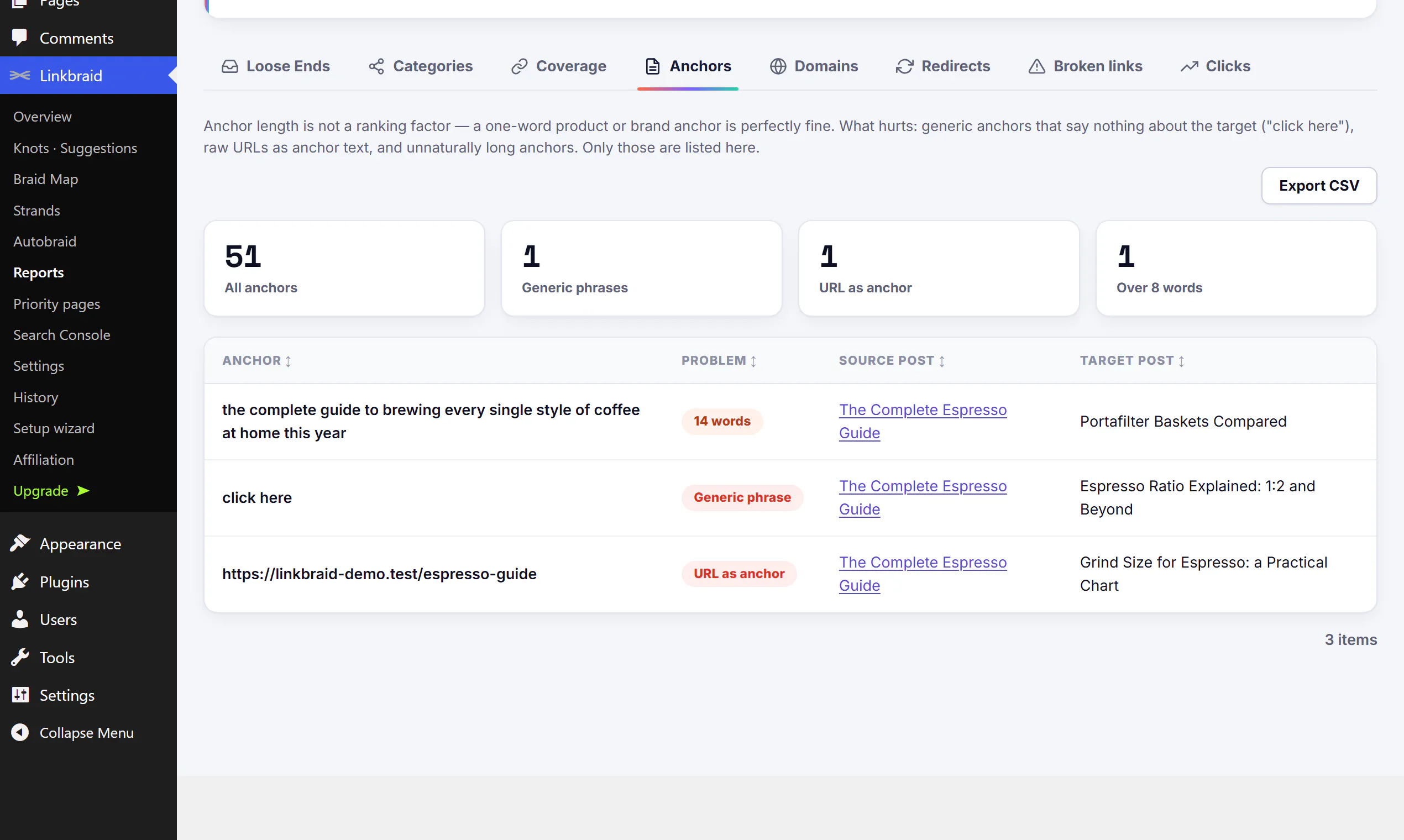Viewport: 1404px width, 840px height.
Task: Export anchors with Export CSV button
Action: [1319, 186]
